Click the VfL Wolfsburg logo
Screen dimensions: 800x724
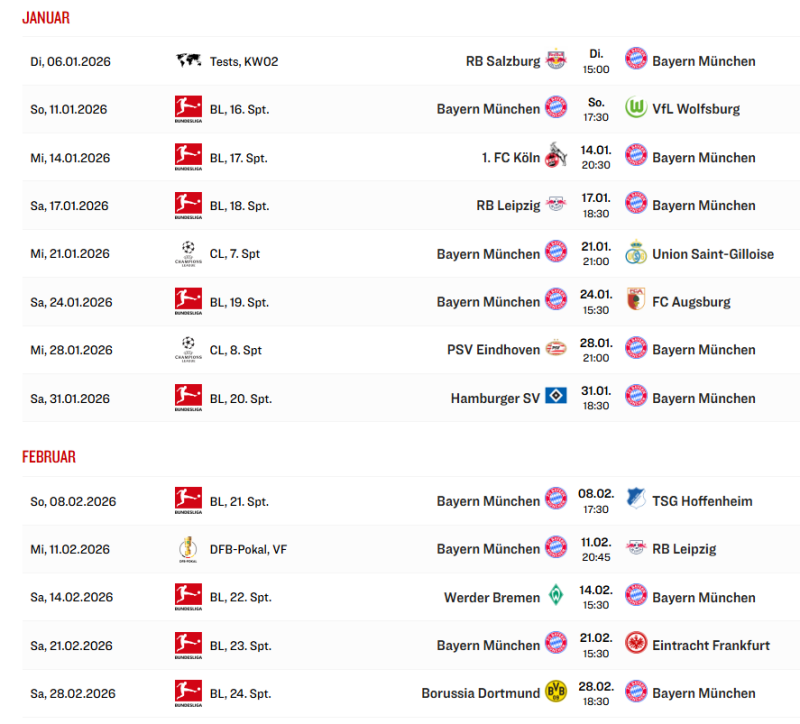636,108
